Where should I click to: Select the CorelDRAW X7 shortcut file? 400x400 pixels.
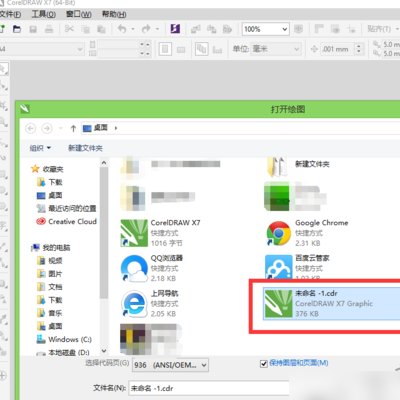tap(161, 233)
